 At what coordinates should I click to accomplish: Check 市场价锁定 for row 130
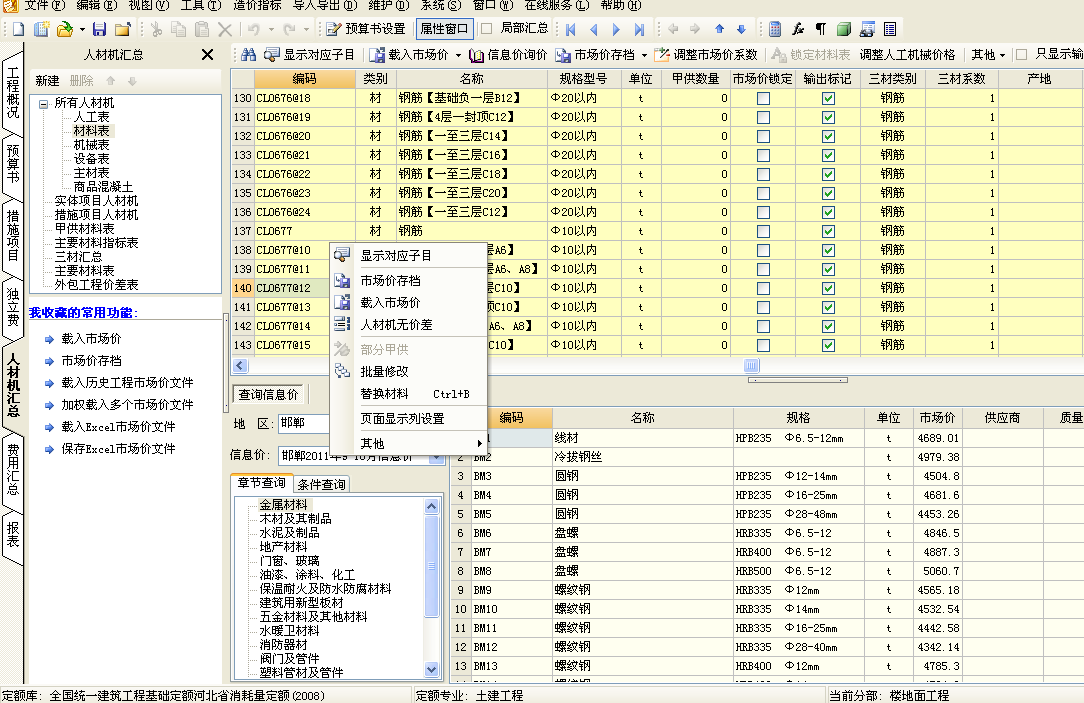coord(763,98)
